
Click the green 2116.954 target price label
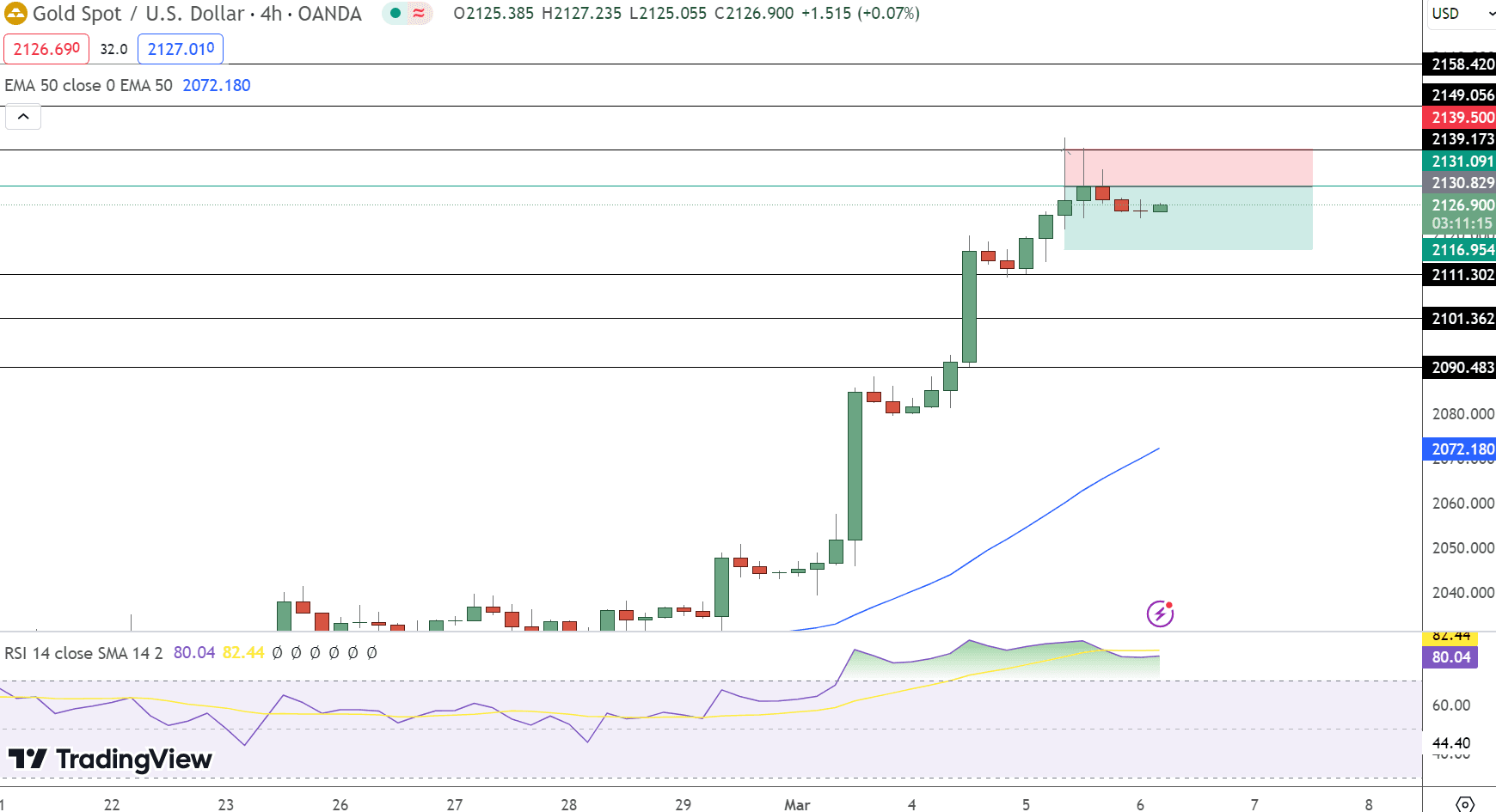[x=1460, y=250]
